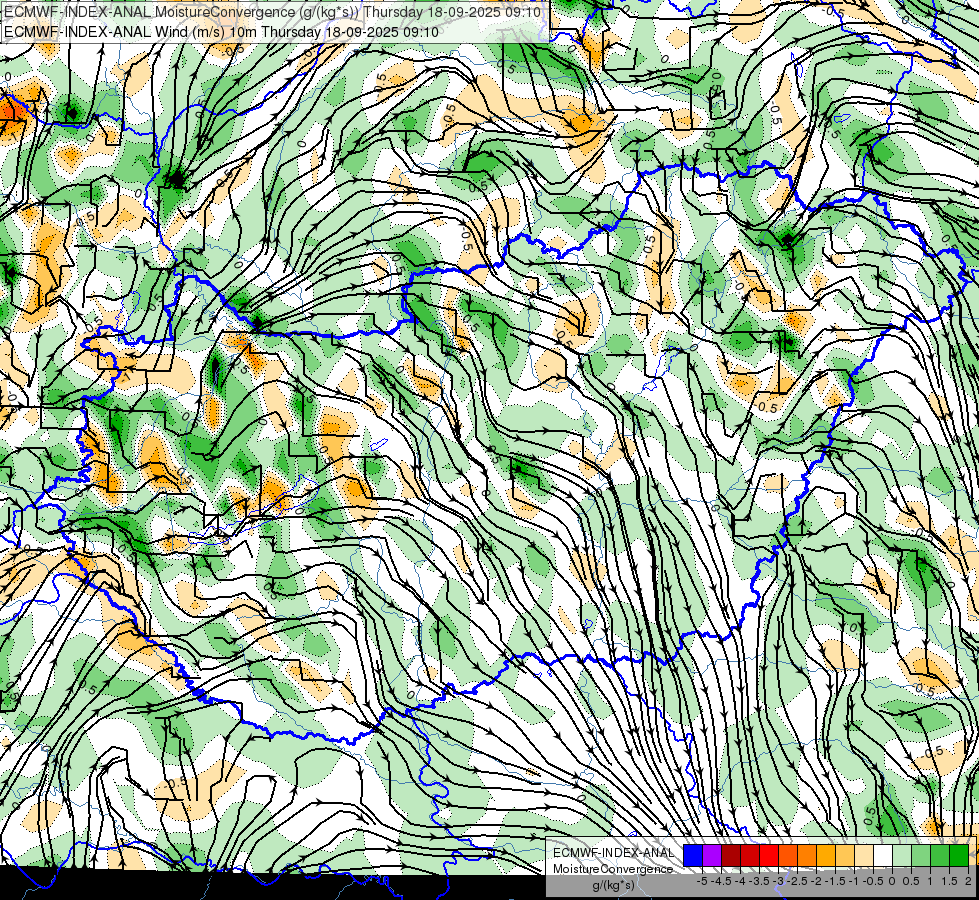Select the ECMWF-INDEX-ANAL legend label
Viewport: 979px width, 900px height.
(x=613, y=853)
